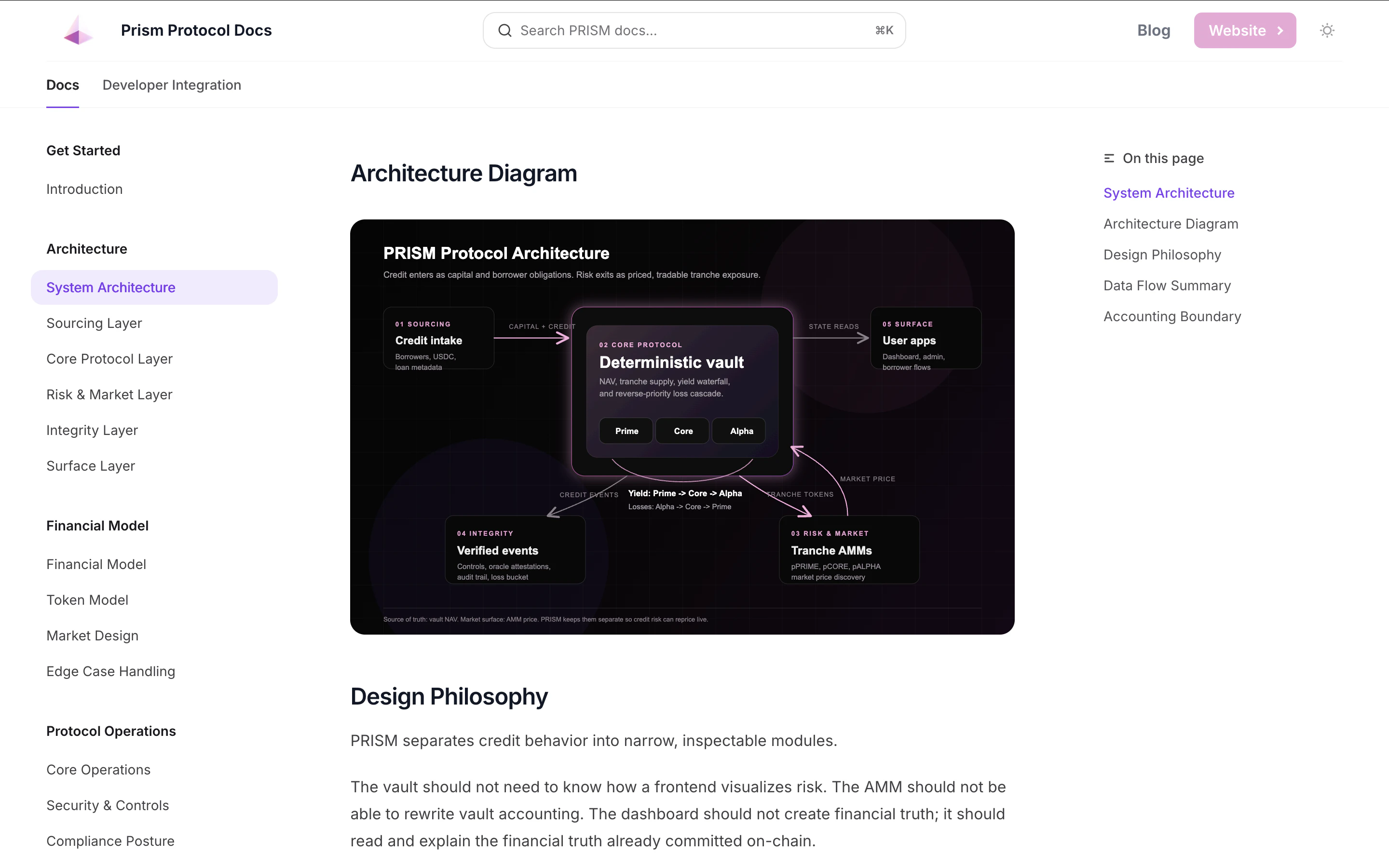Click the 'User apps' box in diagram

click(926, 338)
